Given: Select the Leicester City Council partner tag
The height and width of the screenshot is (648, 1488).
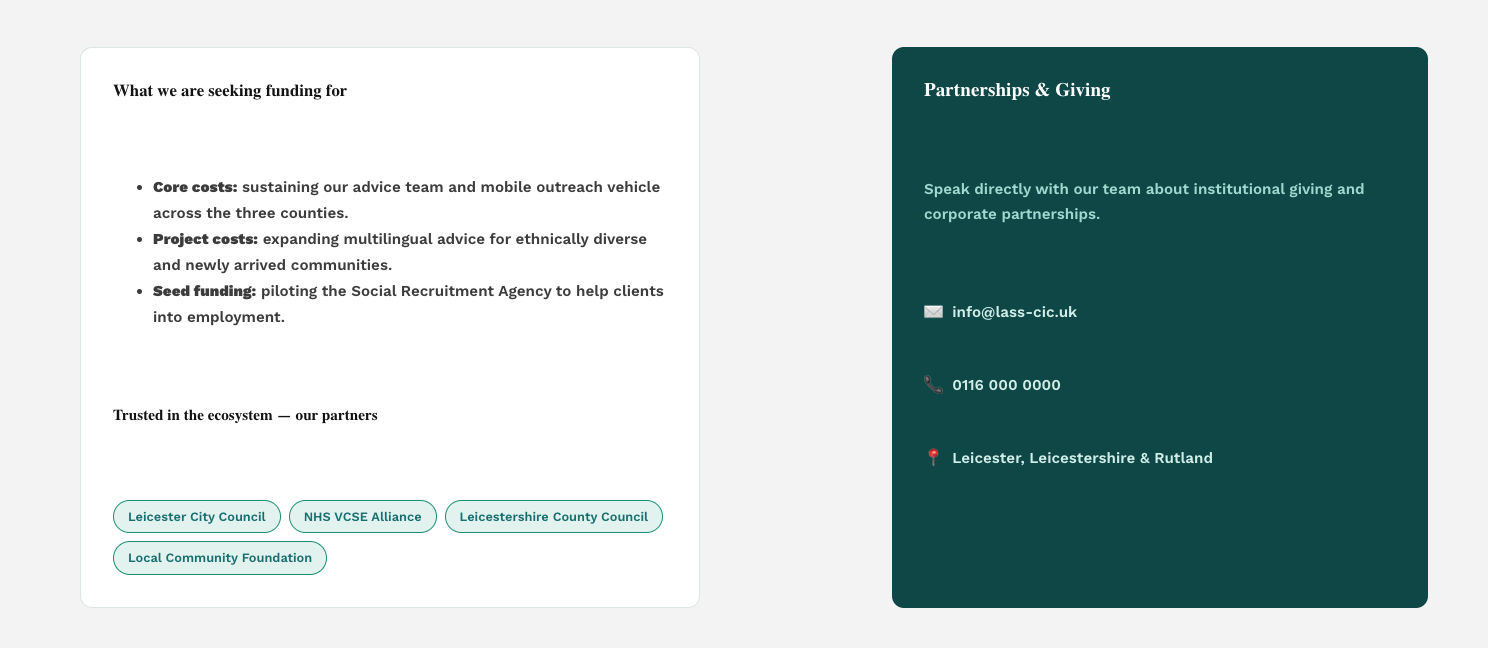Looking at the screenshot, I should (197, 517).
